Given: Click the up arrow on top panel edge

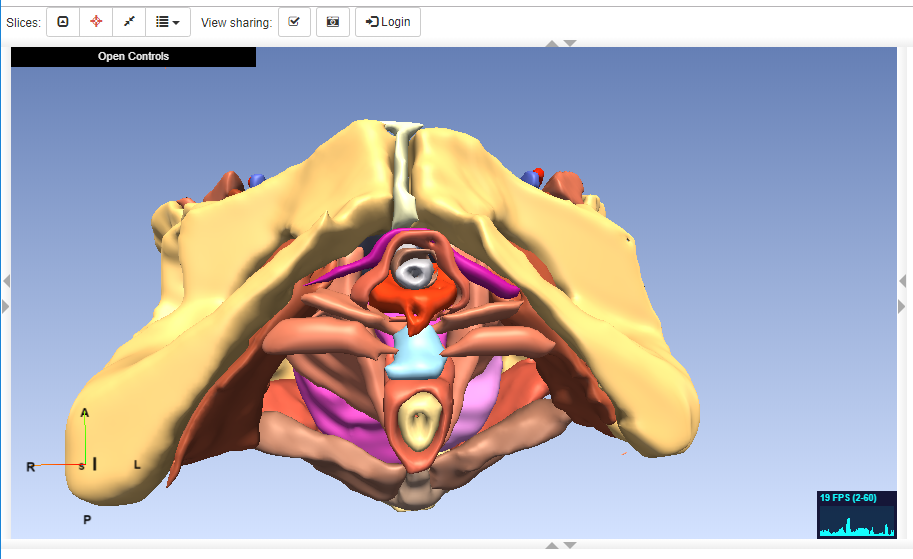Looking at the screenshot, I should click(550, 43).
